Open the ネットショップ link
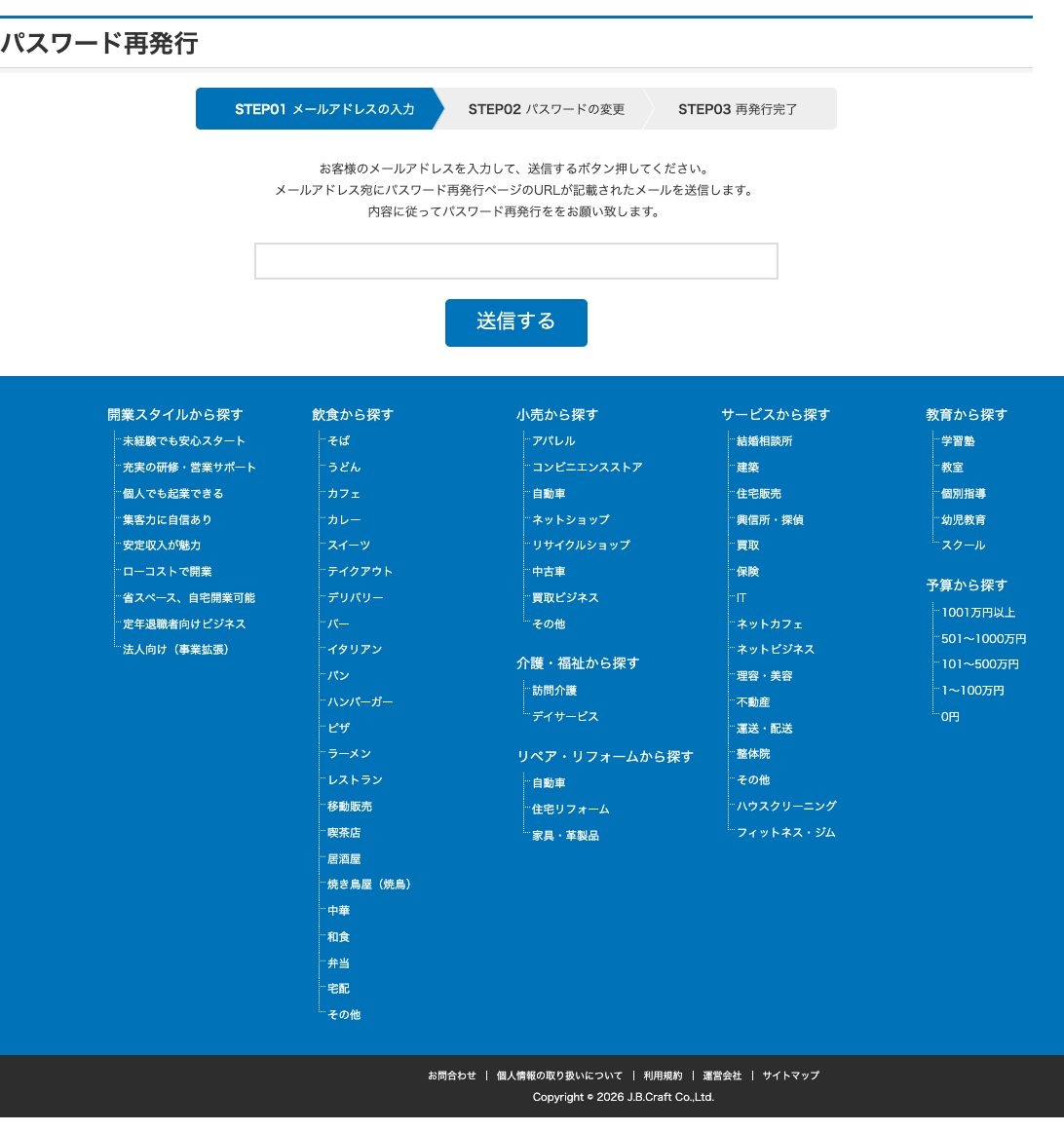The height and width of the screenshot is (1132, 1064). (571, 519)
